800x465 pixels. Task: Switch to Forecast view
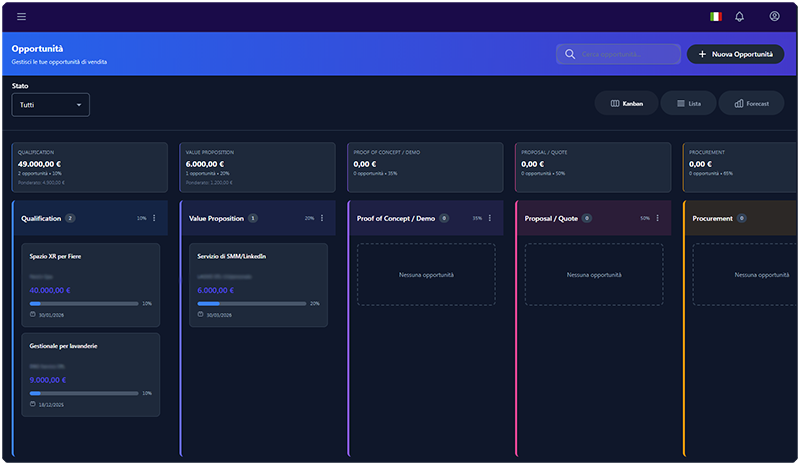click(x=751, y=103)
